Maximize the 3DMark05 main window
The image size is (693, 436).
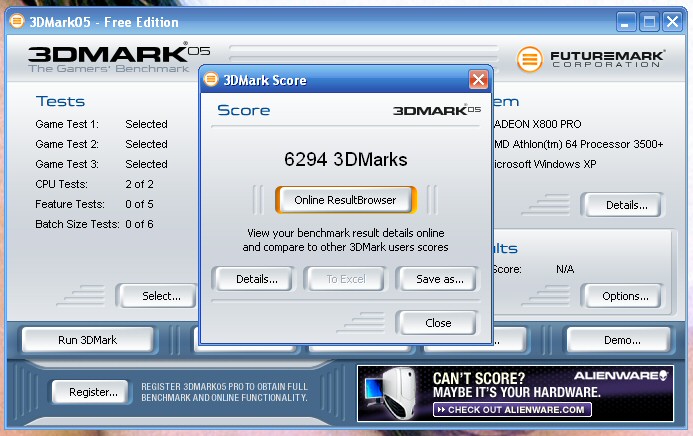[649, 22]
